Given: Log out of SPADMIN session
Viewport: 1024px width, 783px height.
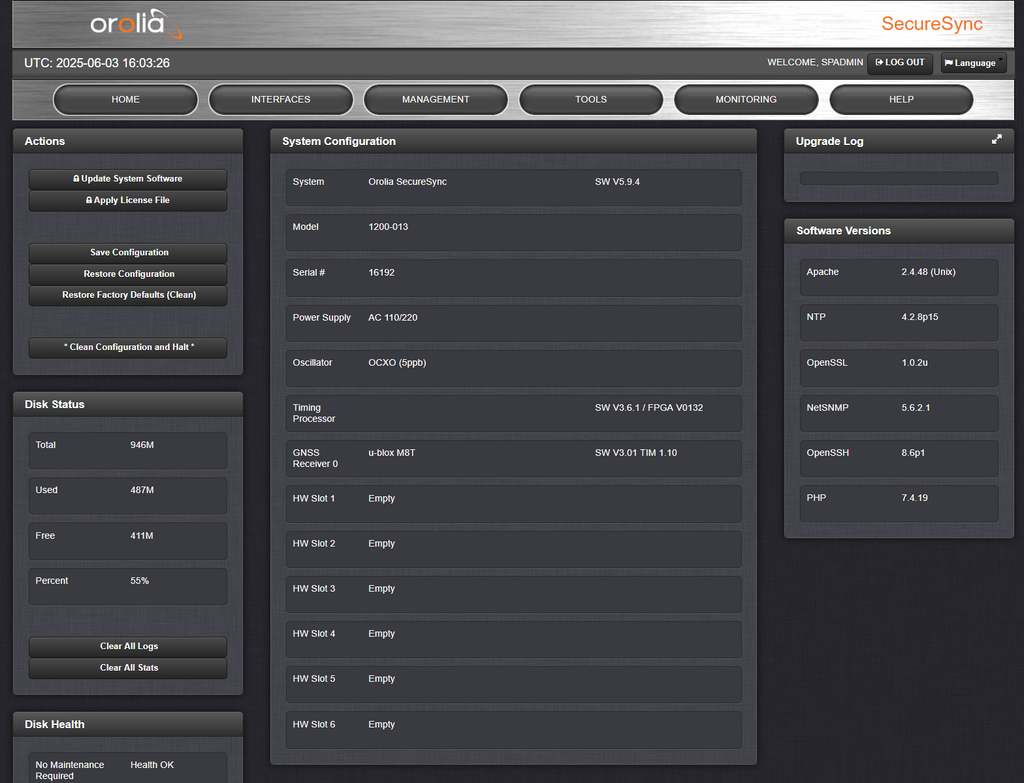Looking at the screenshot, I should click(x=899, y=63).
